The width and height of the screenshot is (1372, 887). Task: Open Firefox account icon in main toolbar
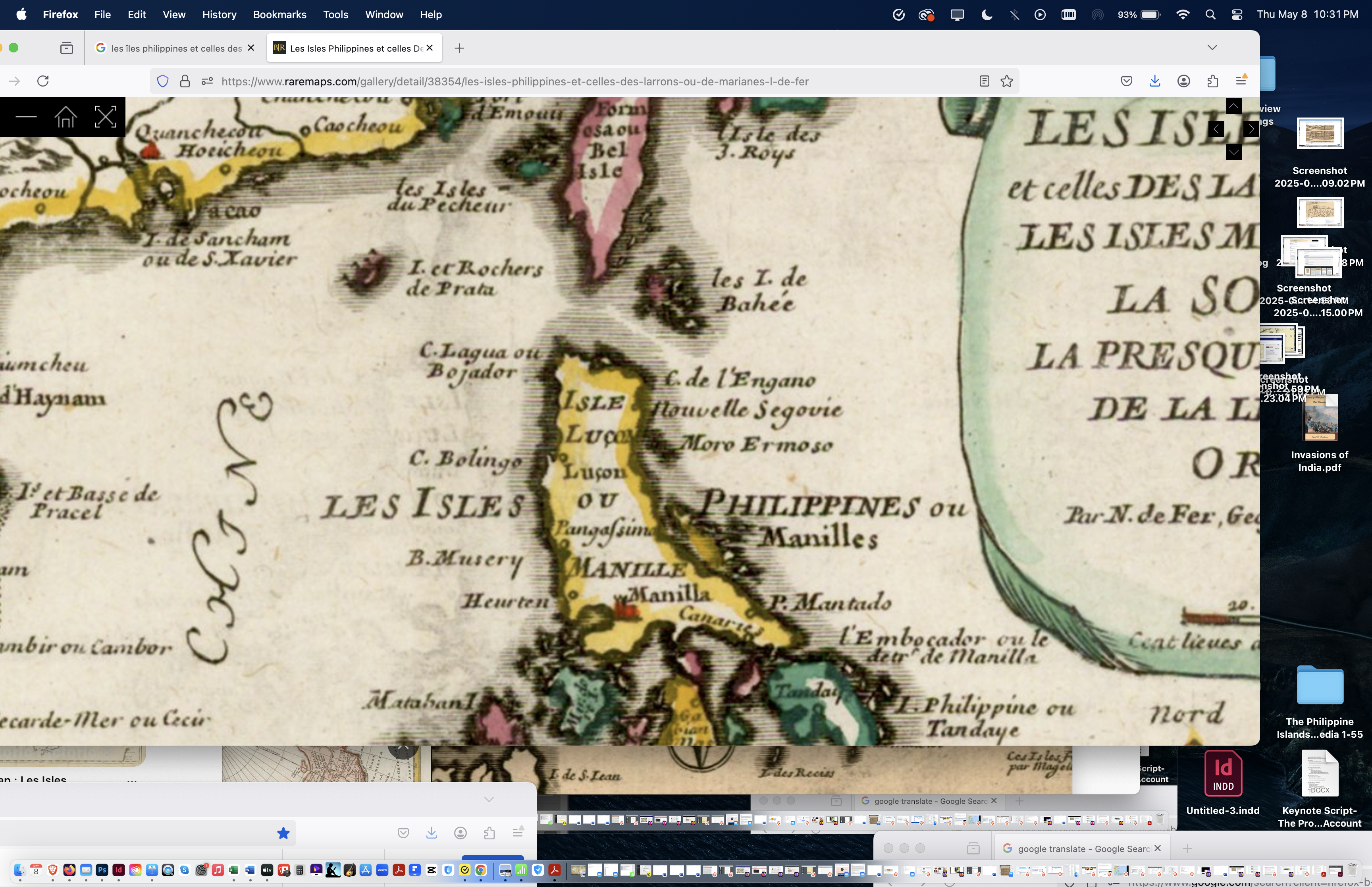click(x=1184, y=81)
